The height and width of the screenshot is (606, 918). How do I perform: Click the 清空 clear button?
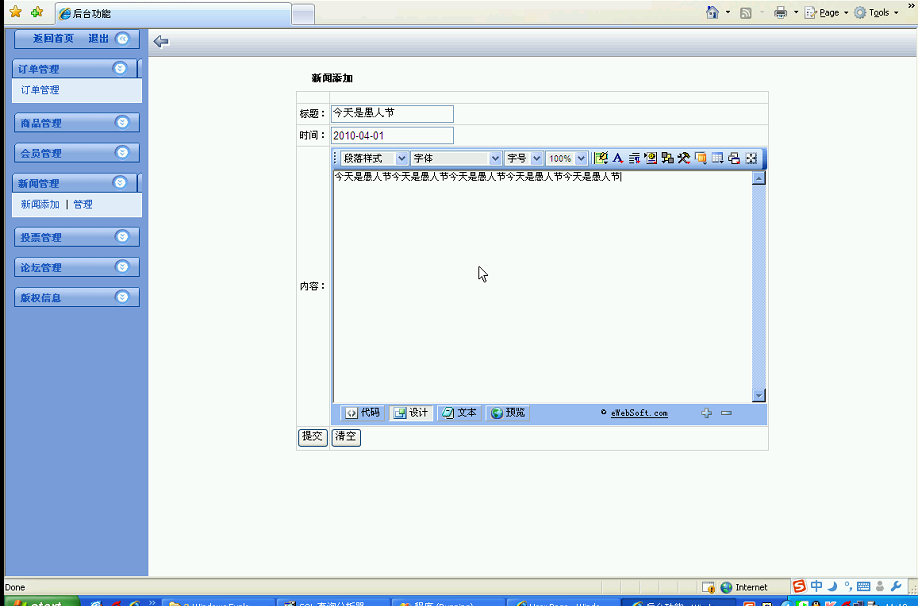346,437
